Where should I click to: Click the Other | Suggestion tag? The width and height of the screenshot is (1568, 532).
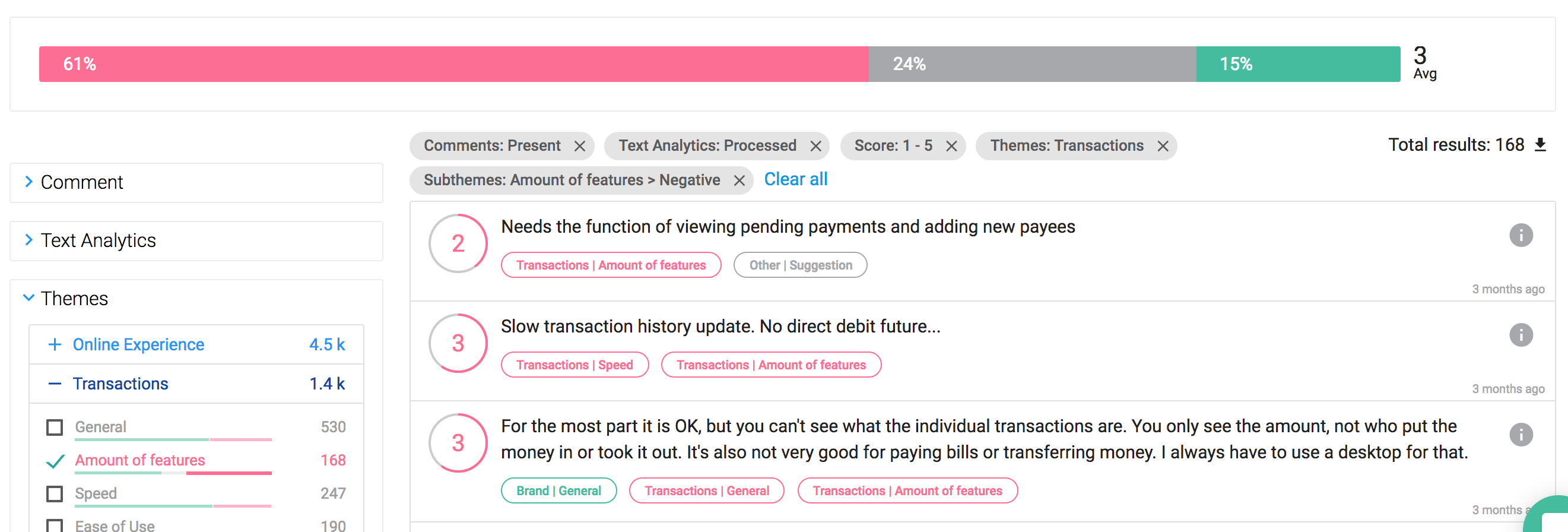[x=800, y=265]
